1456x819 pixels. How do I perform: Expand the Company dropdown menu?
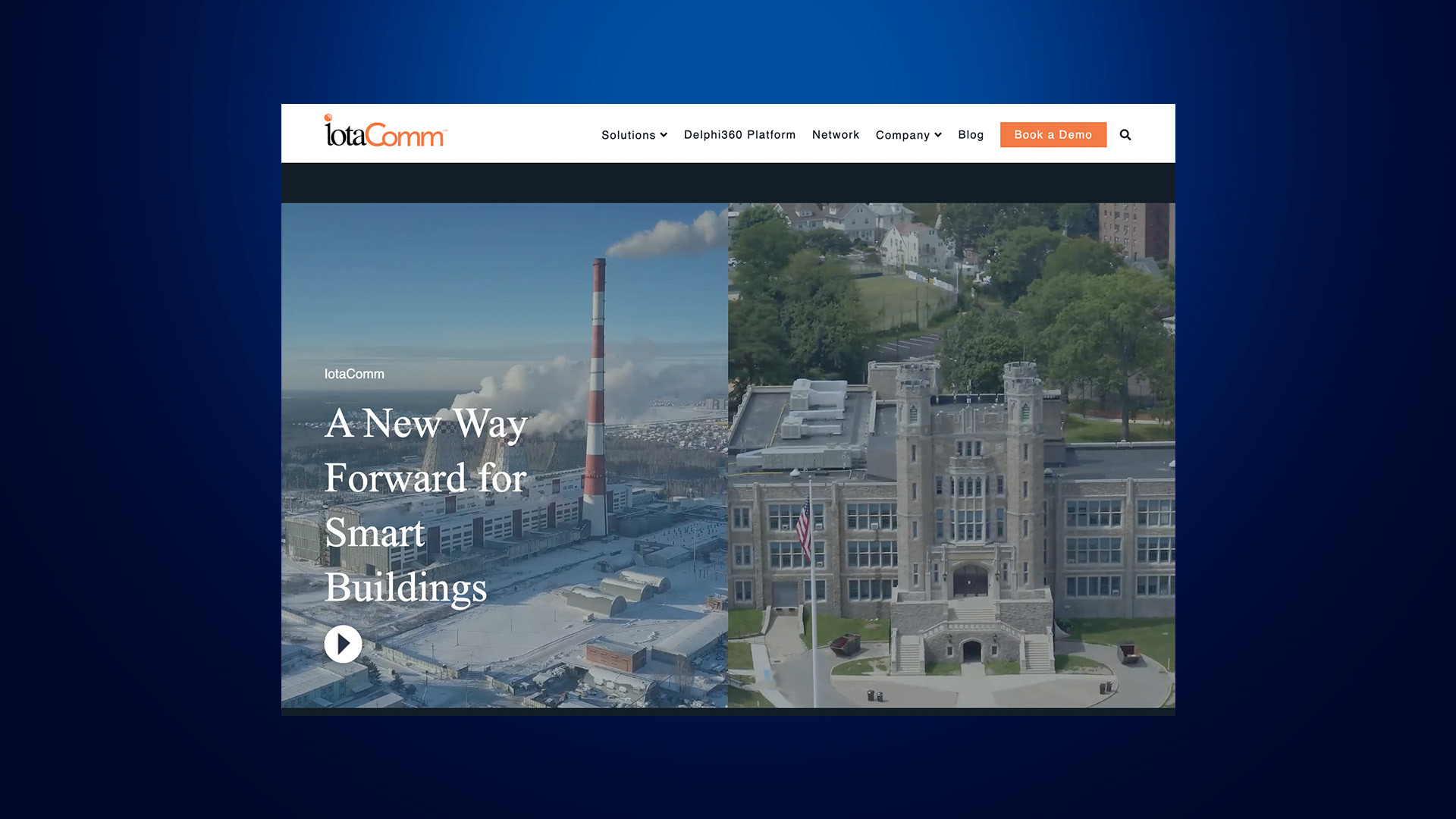(x=908, y=135)
